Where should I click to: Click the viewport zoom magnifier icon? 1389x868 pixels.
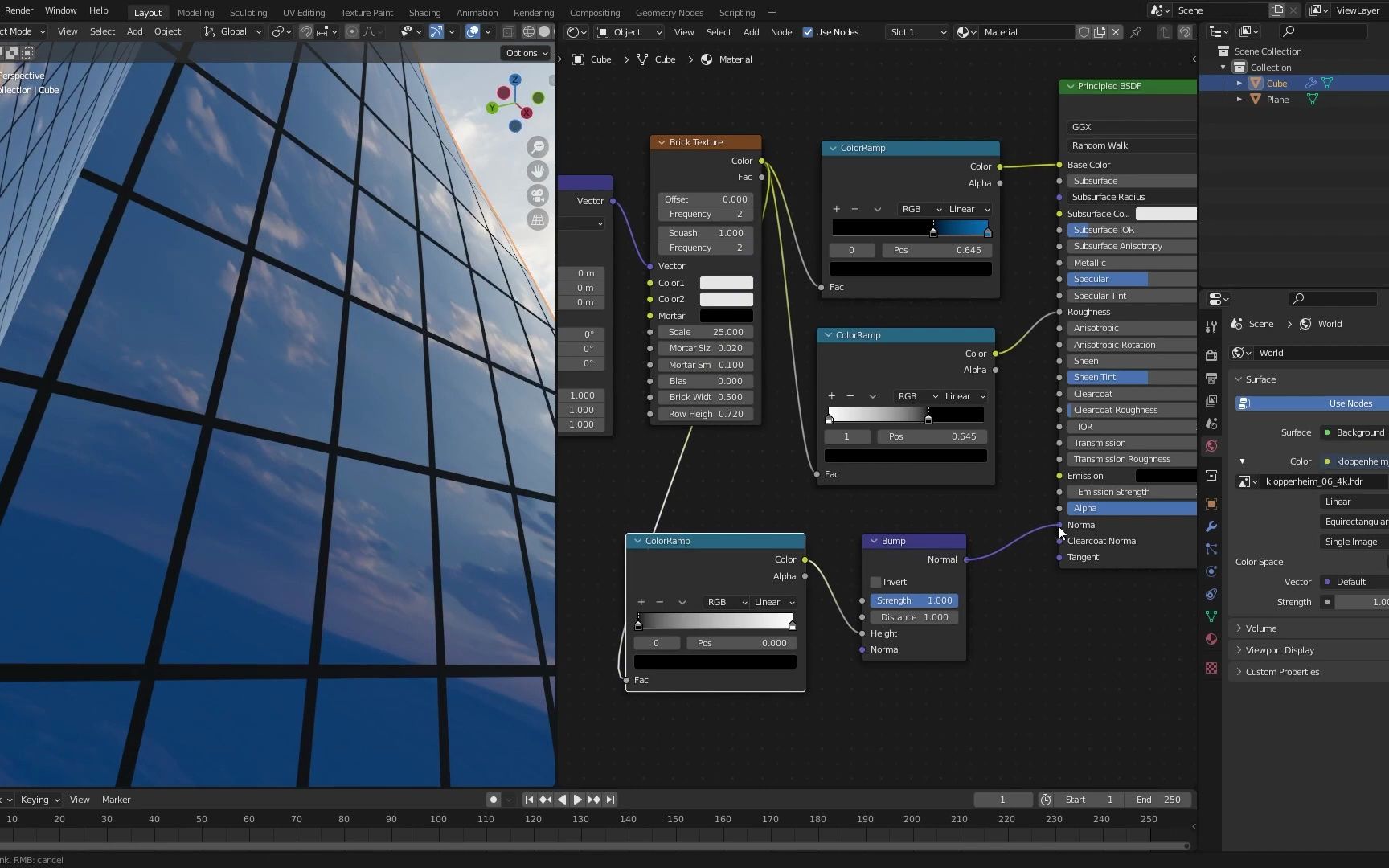[538, 147]
